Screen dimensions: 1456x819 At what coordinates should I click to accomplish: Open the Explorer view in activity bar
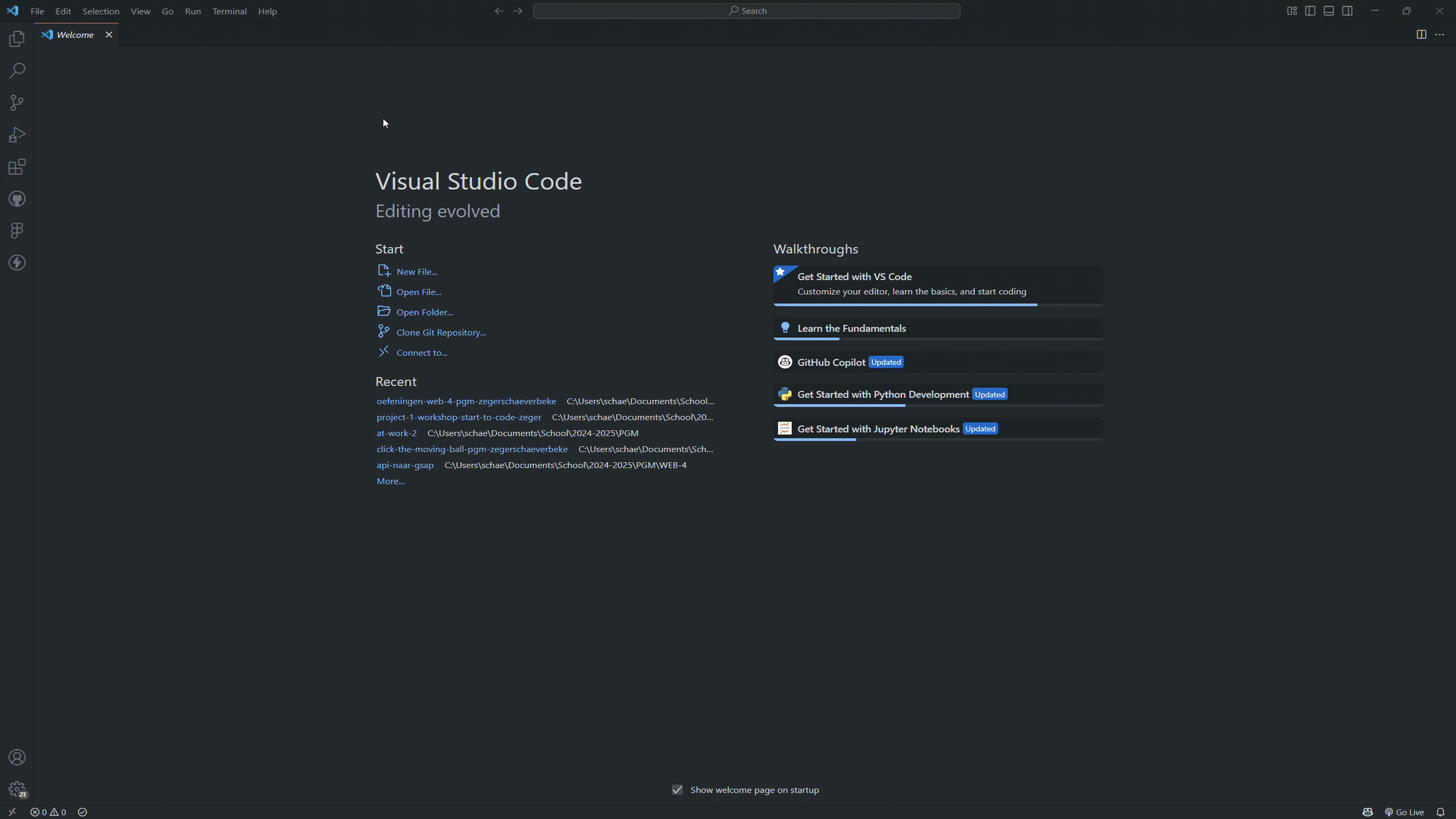(x=17, y=39)
